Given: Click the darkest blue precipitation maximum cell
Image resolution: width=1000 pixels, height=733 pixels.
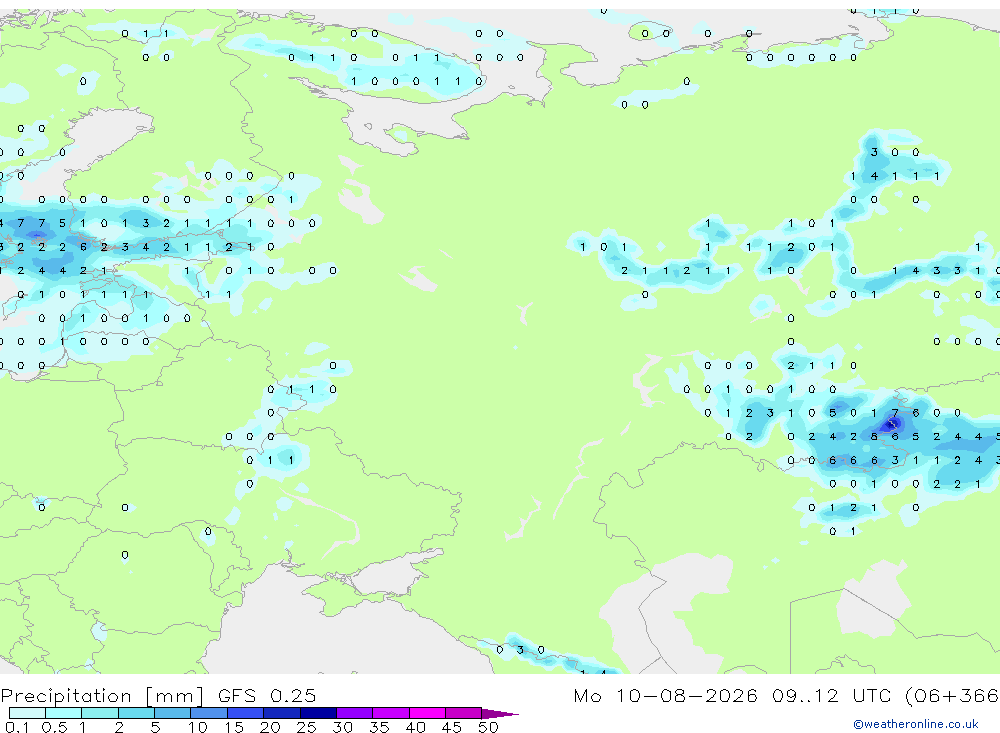Looking at the screenshot, I should [893, 423].
